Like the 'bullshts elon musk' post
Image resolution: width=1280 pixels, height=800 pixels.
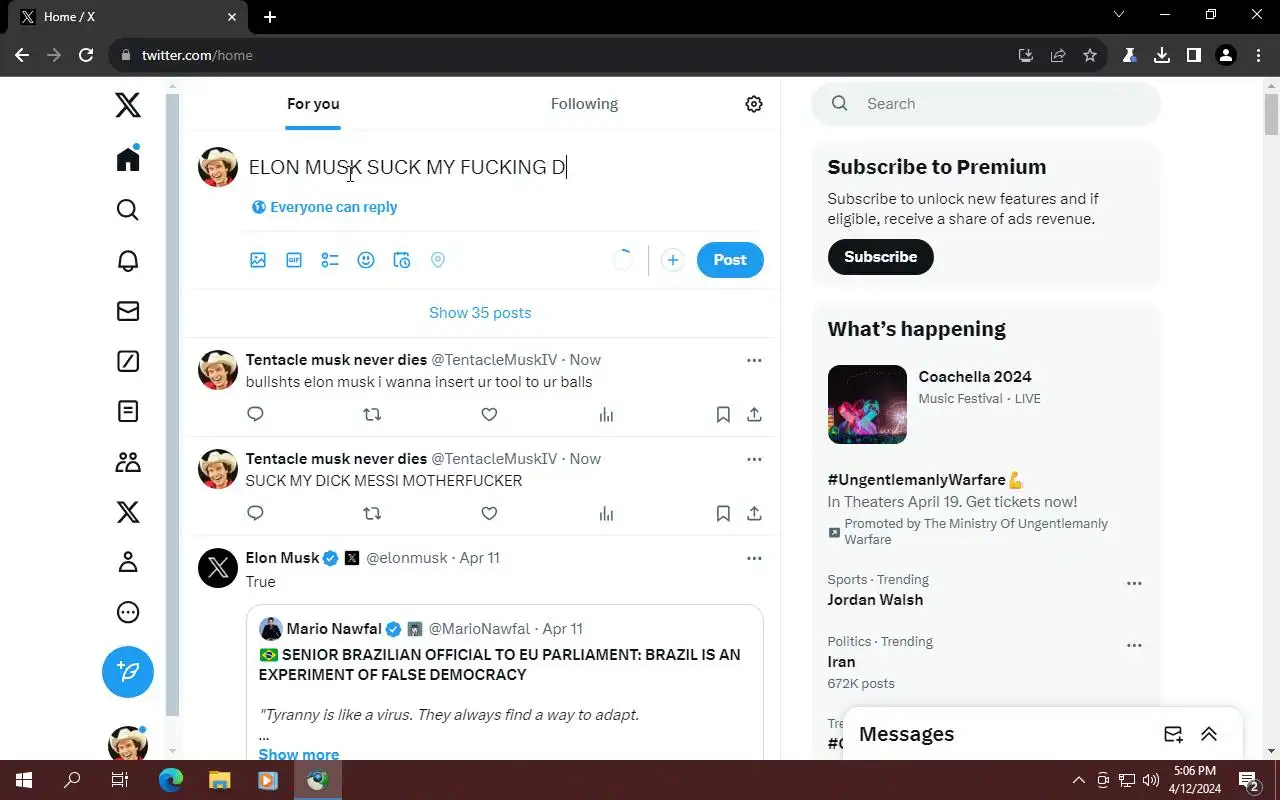(x=489, y=414)
